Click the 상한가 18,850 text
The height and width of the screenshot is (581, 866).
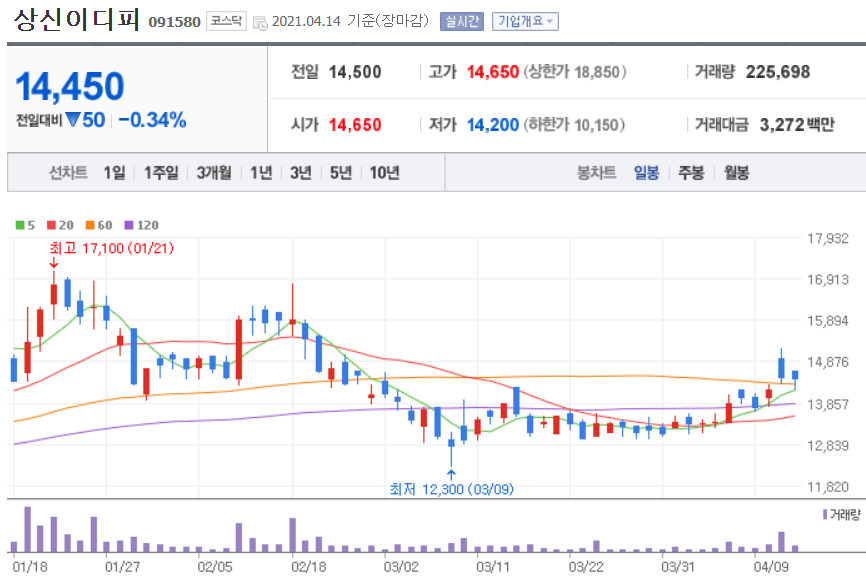pos(575,72)
